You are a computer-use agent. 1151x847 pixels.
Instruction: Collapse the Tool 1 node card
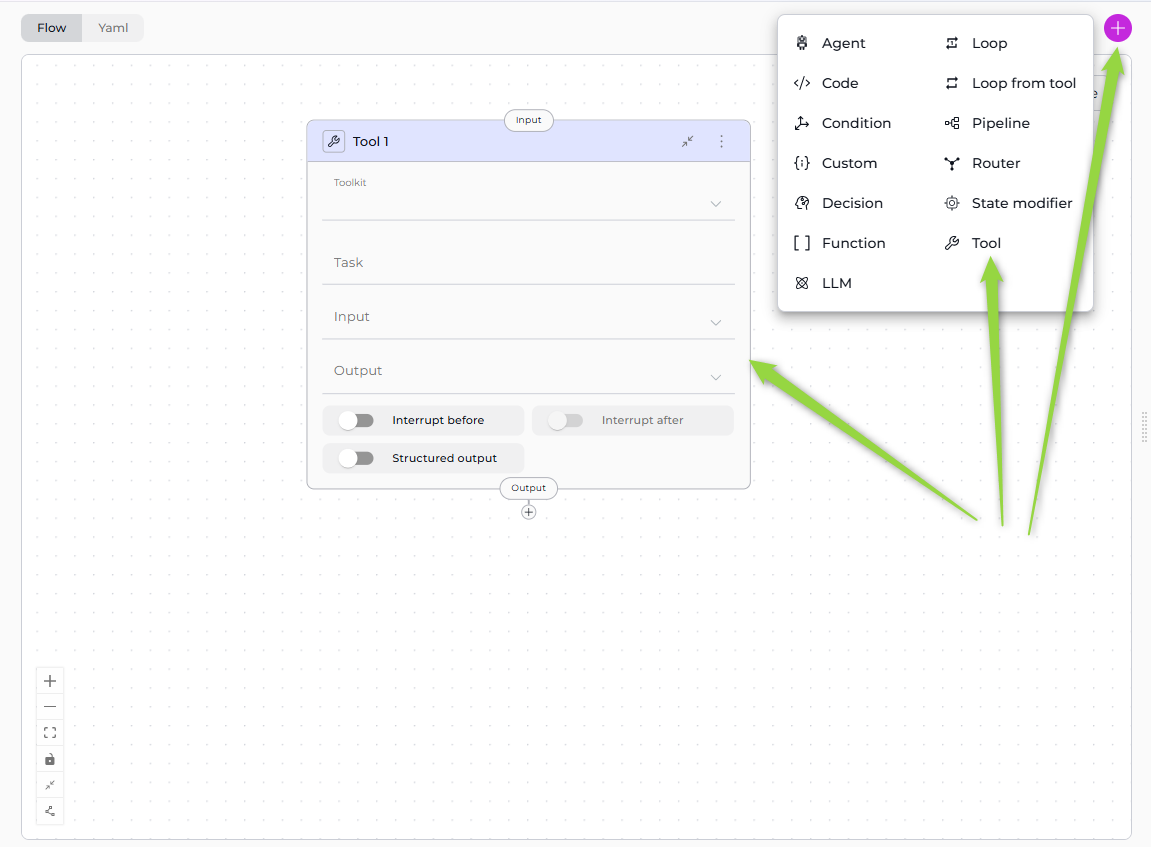(688, 142)
